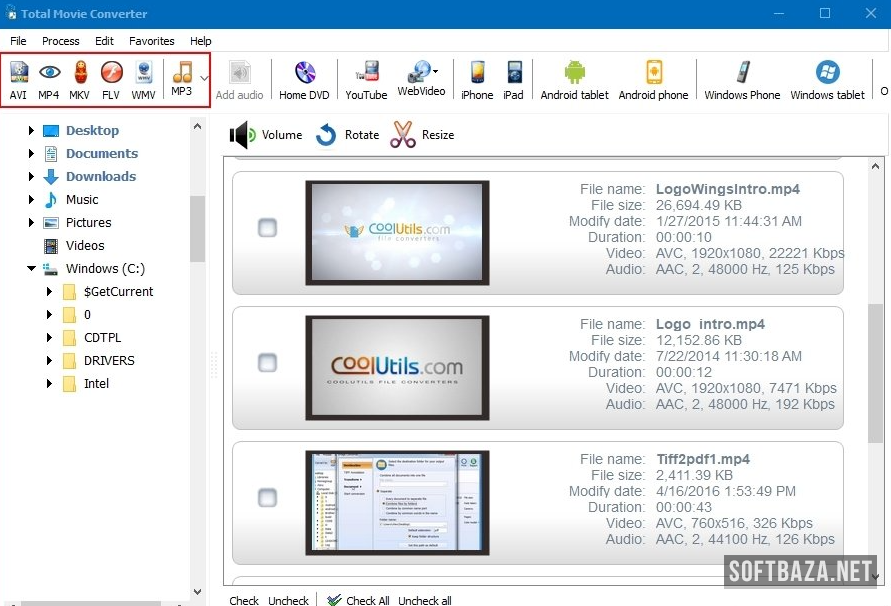891x606 pixels.
Task: Click the Uncheck all button
Action: click(425, 600)
